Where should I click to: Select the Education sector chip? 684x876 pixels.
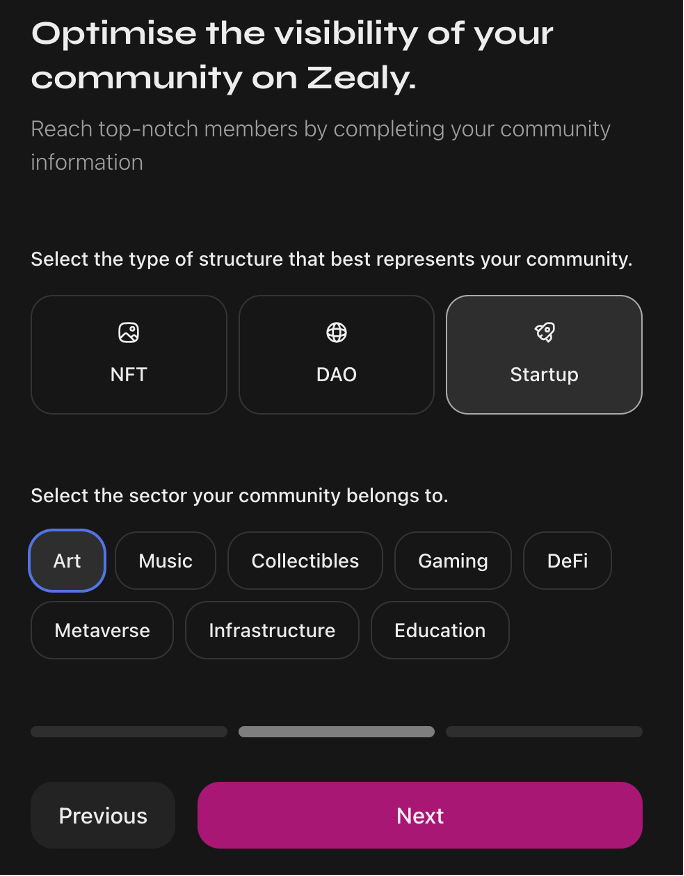click(440, 631)
